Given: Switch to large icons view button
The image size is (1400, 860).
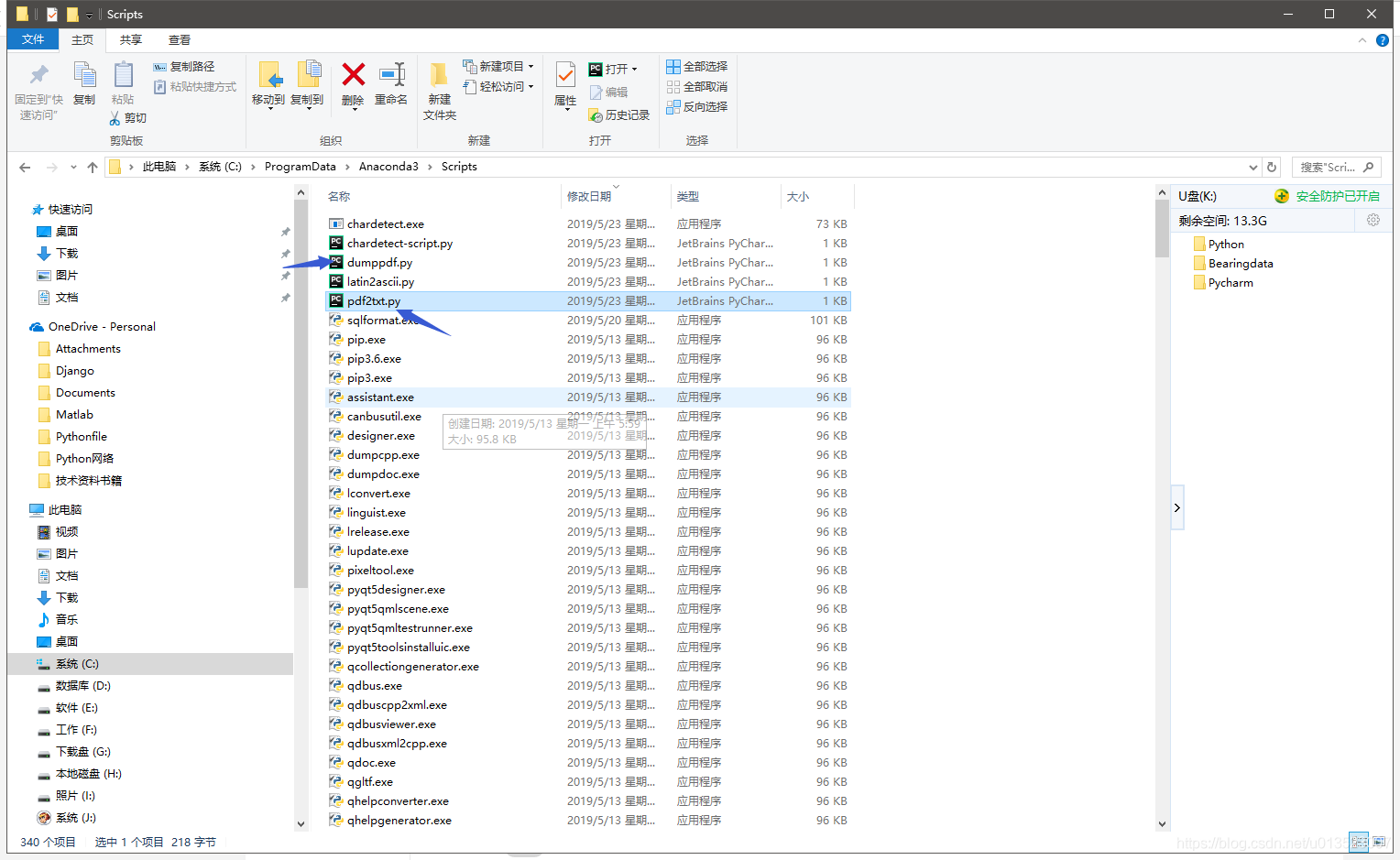Looking at the screenshot, I should pyautogui.click(x=1379, y=842).
